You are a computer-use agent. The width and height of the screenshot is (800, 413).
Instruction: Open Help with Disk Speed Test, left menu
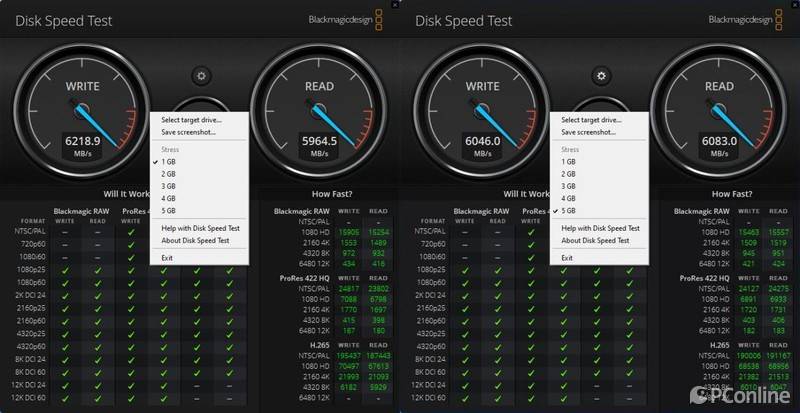(200, 228)
